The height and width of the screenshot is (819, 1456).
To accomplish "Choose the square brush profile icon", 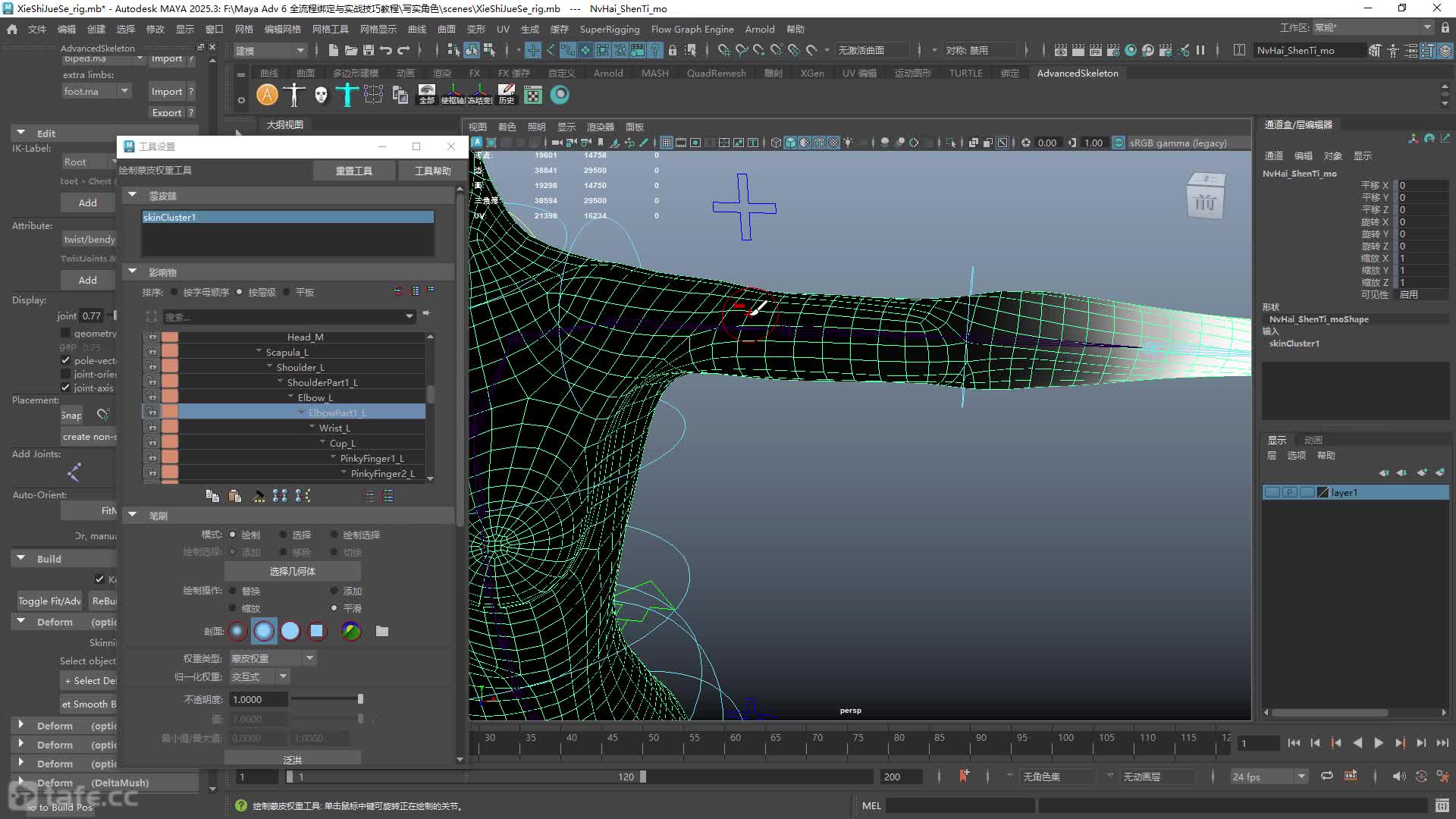I will tap(317, 631).
